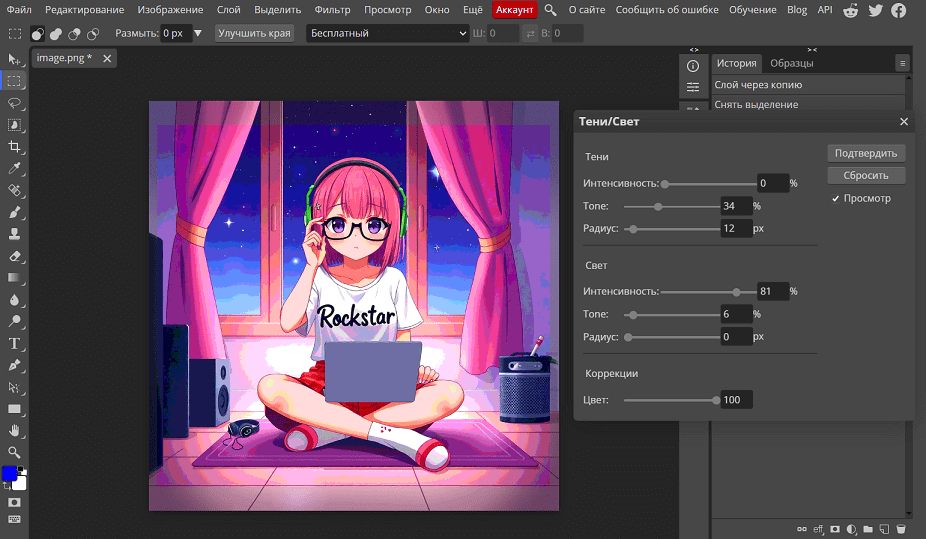
Task: Select the Crop tool in toolbar
Action: [x=14, y=147]
